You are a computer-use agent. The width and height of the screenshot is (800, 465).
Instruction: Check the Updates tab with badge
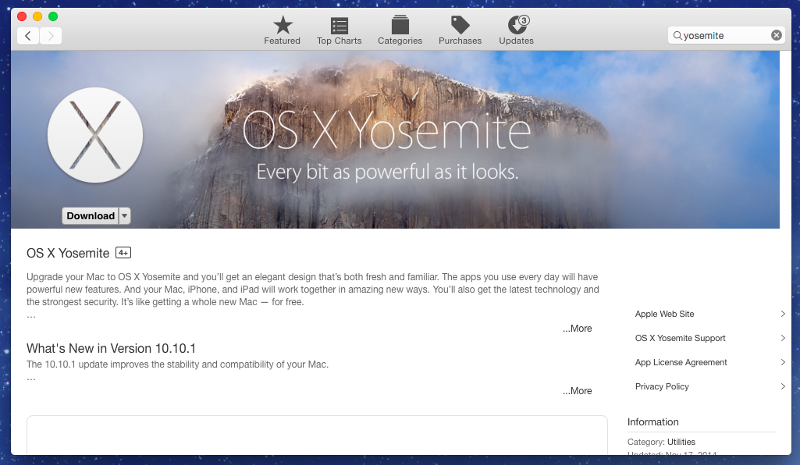click(x=516, y=31)
